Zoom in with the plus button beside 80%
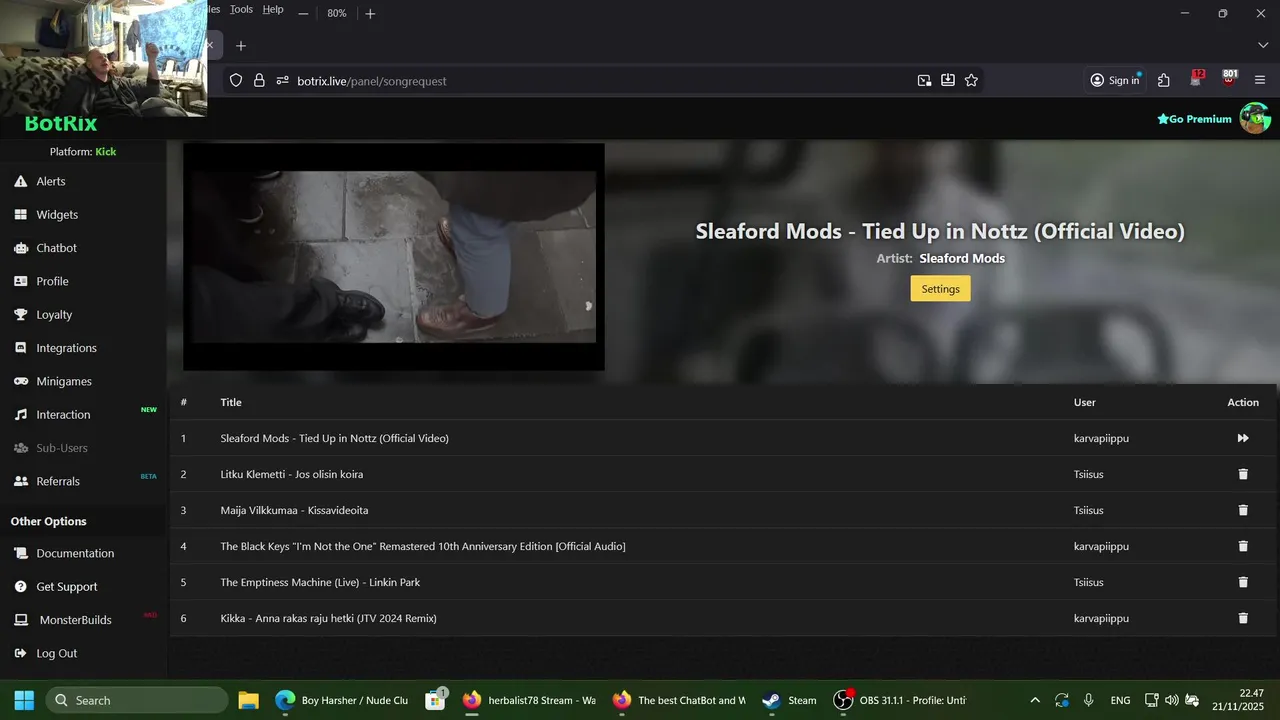The height and width of the screenshot is (720, 1280). pos(370,13)
